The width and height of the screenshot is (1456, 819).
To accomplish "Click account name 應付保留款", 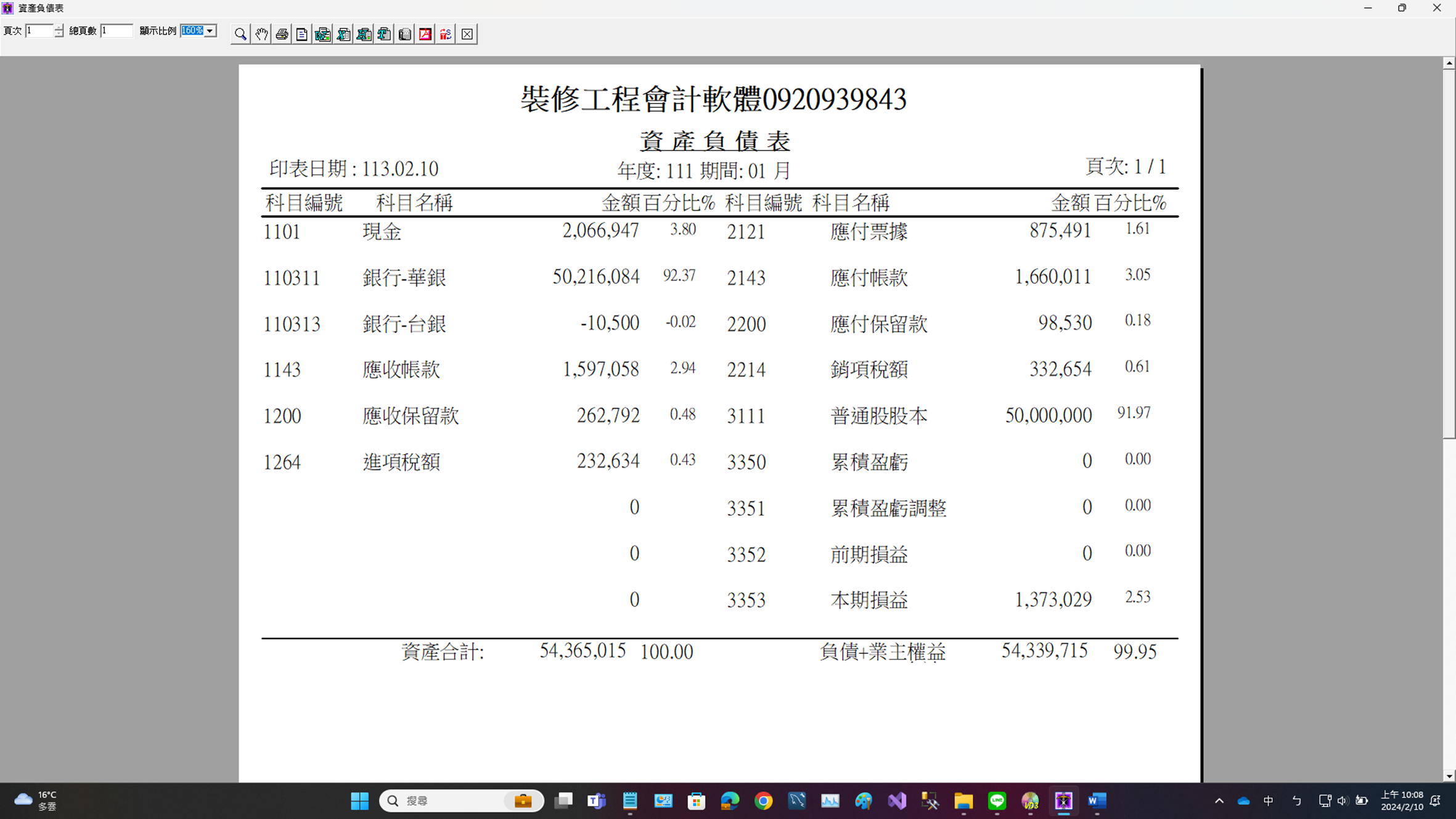I will (x=878, y=324).
